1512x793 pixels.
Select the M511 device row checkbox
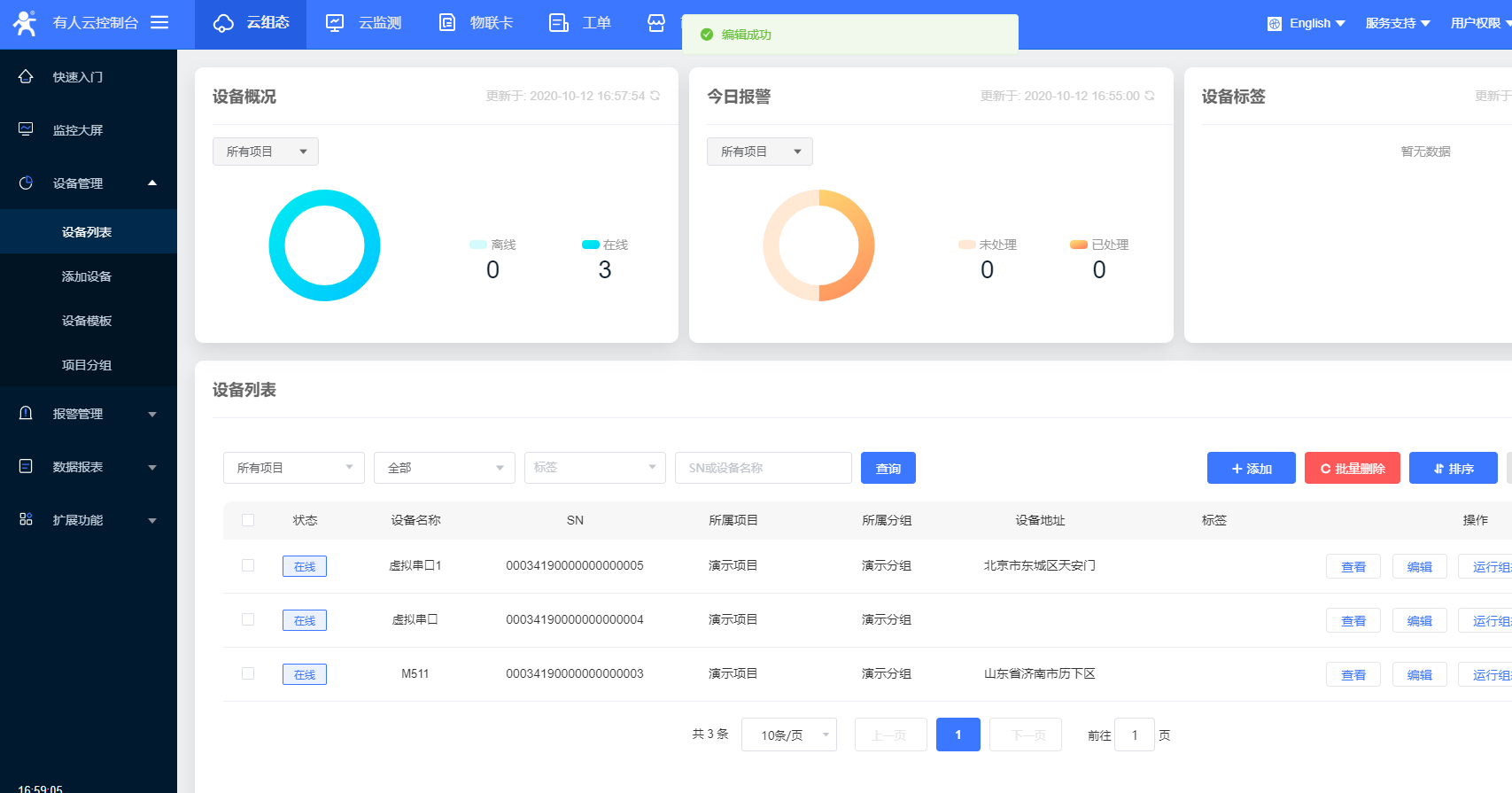click(x=248, y=673)
